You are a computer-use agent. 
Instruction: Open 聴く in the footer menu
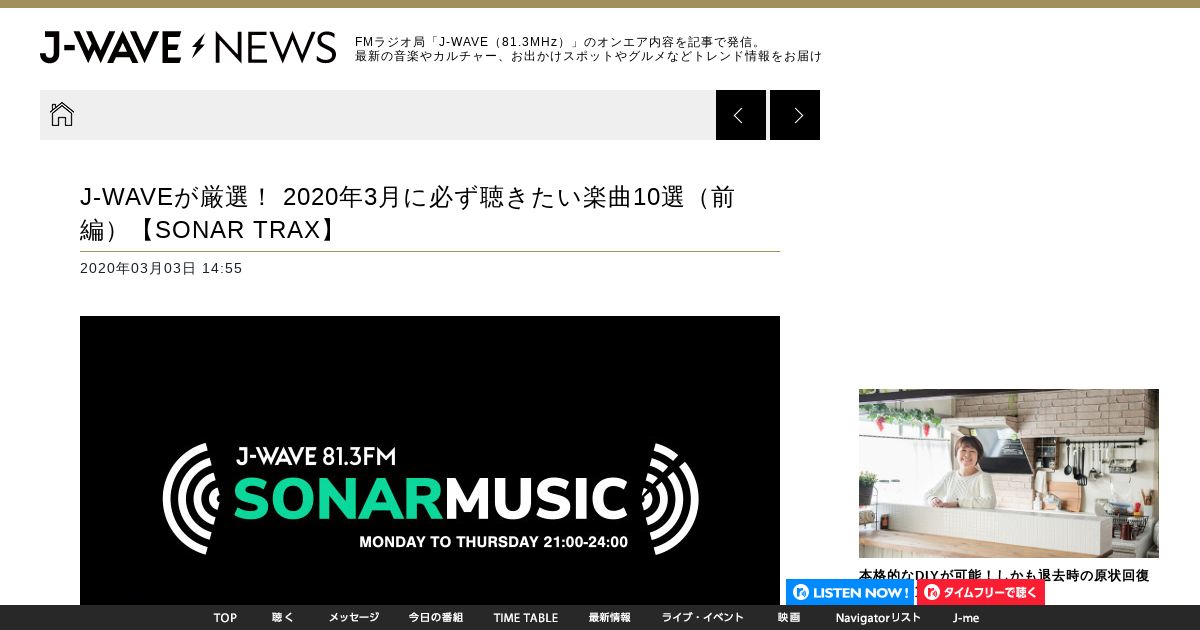(283, 618)
